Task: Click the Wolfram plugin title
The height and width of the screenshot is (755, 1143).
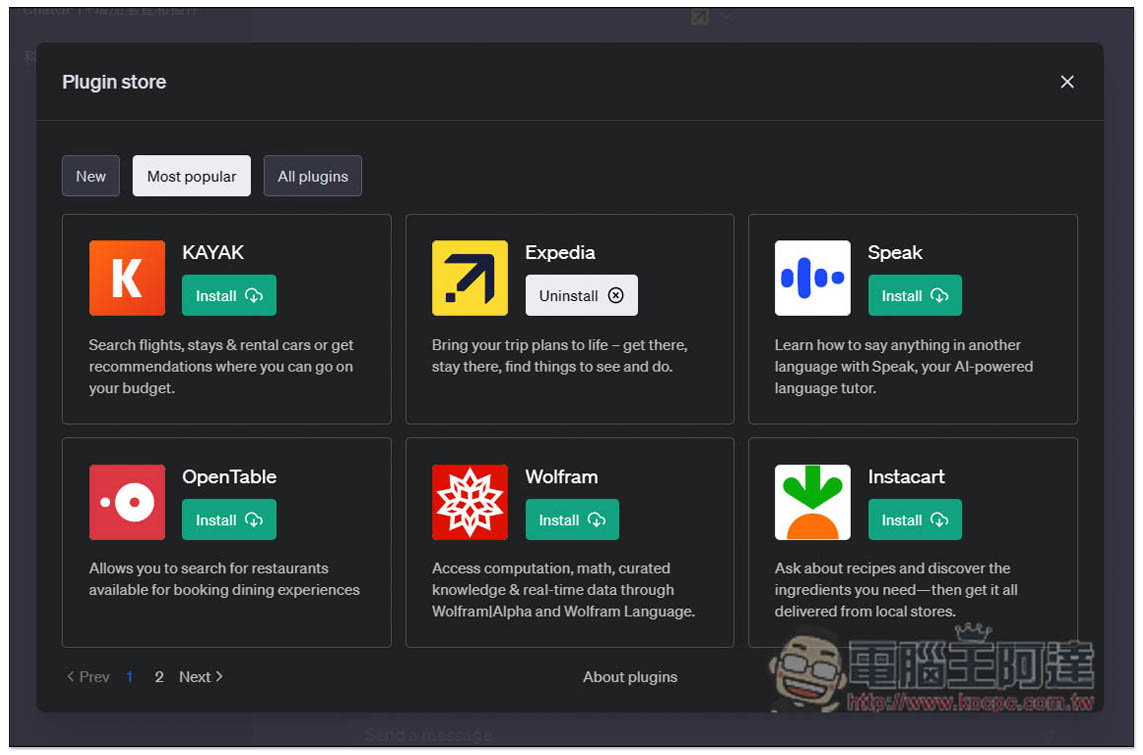Action: [561, 477]
